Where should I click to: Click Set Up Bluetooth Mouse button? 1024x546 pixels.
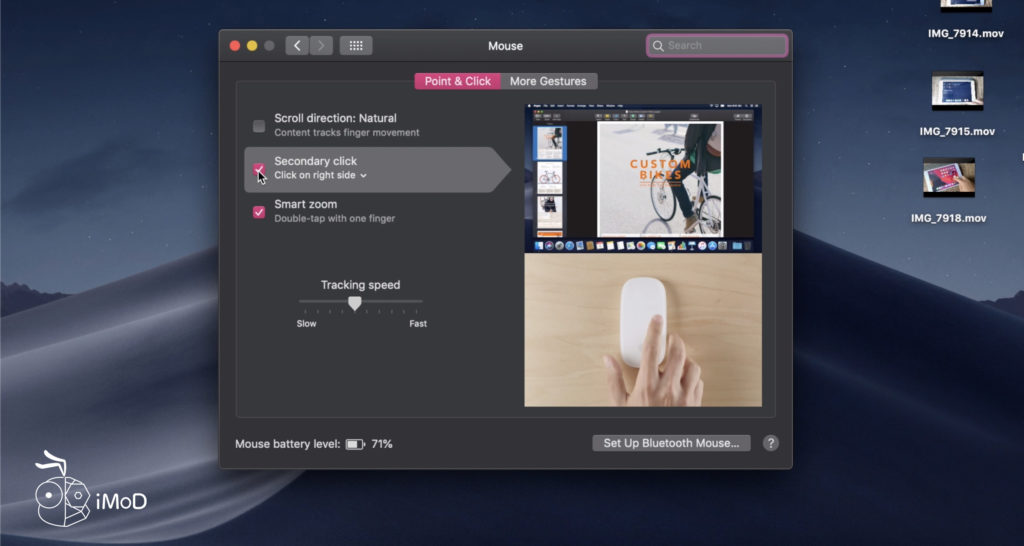click(x=671, y=443)
